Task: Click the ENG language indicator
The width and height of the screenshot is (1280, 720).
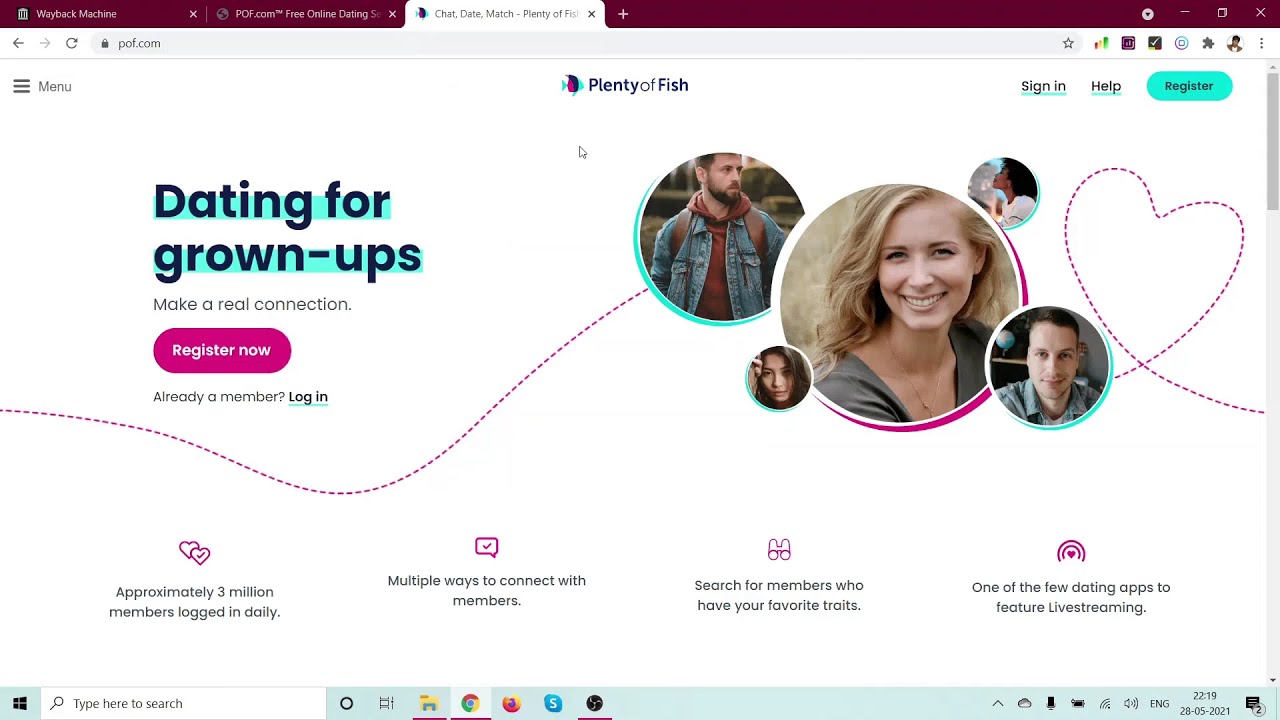Action: point(1159,703)
